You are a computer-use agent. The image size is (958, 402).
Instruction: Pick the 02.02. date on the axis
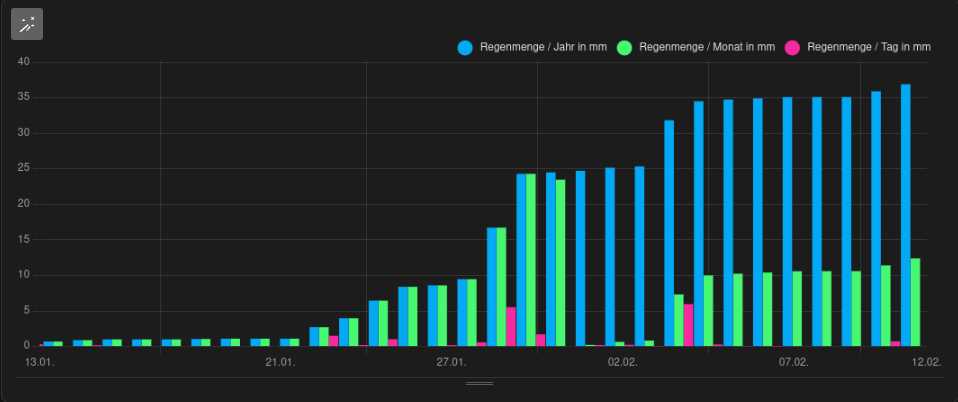click(x=622, y=362)
